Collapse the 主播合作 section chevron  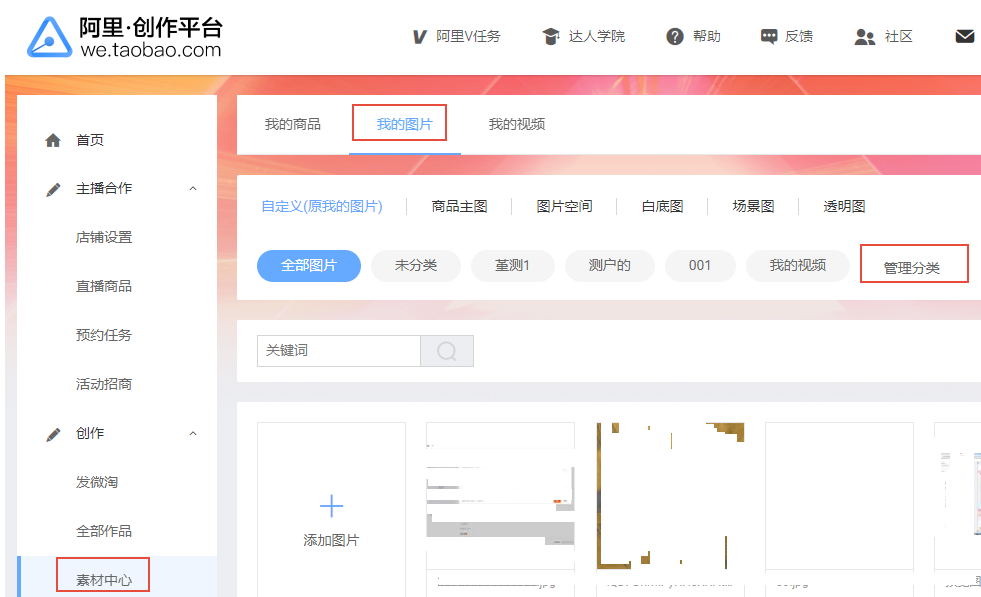pyautogui.click(x=193, y=188)
